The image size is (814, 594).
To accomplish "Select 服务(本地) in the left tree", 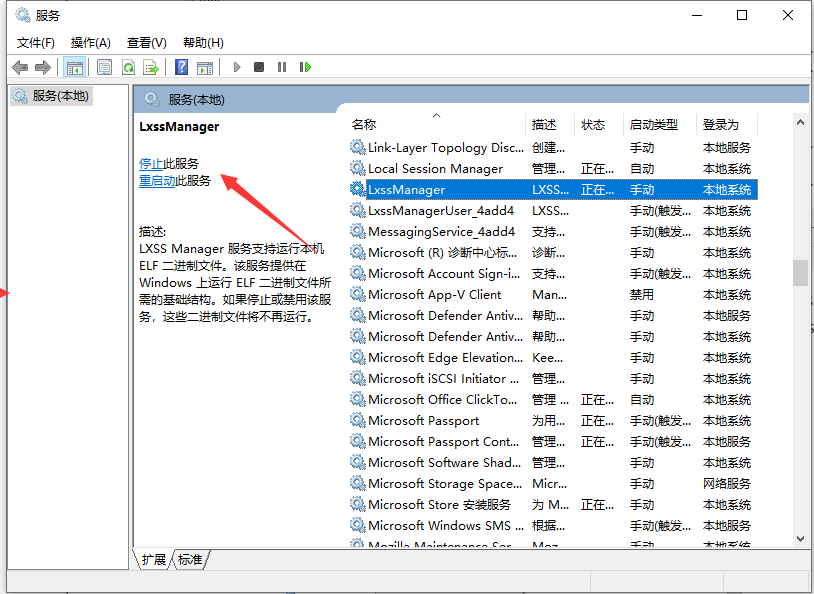I will pos(51,96).
